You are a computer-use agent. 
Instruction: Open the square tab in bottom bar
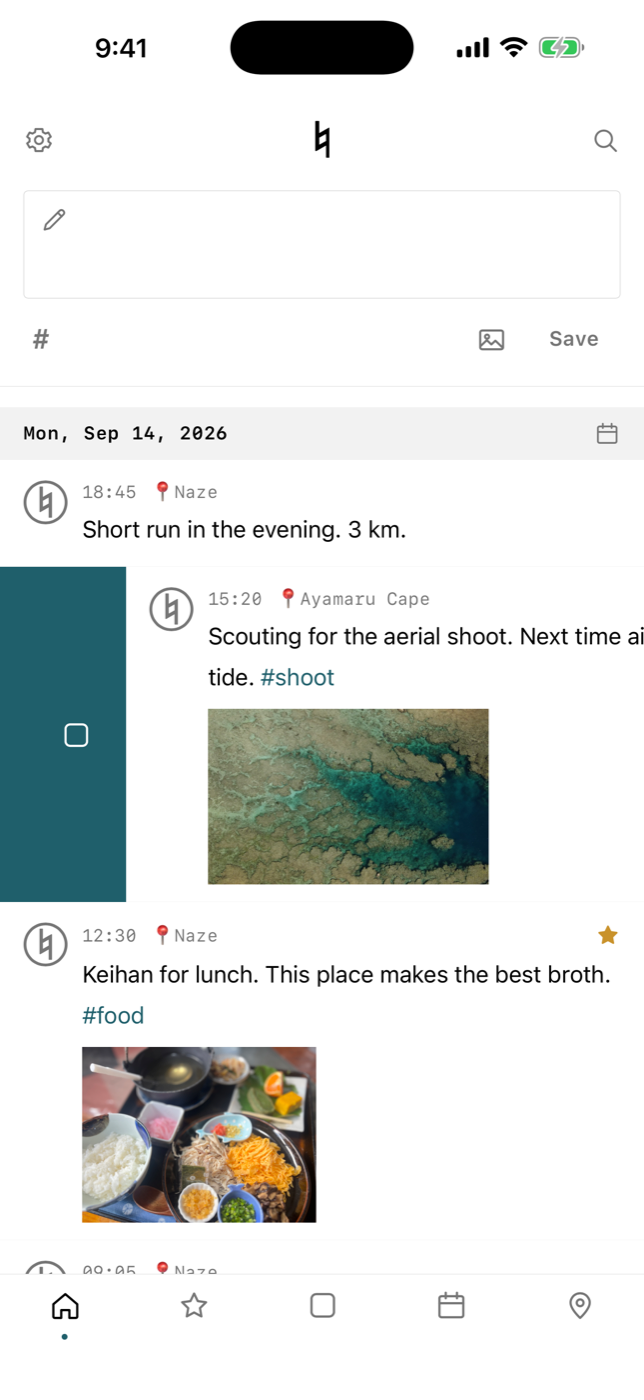pos(322,1306)
